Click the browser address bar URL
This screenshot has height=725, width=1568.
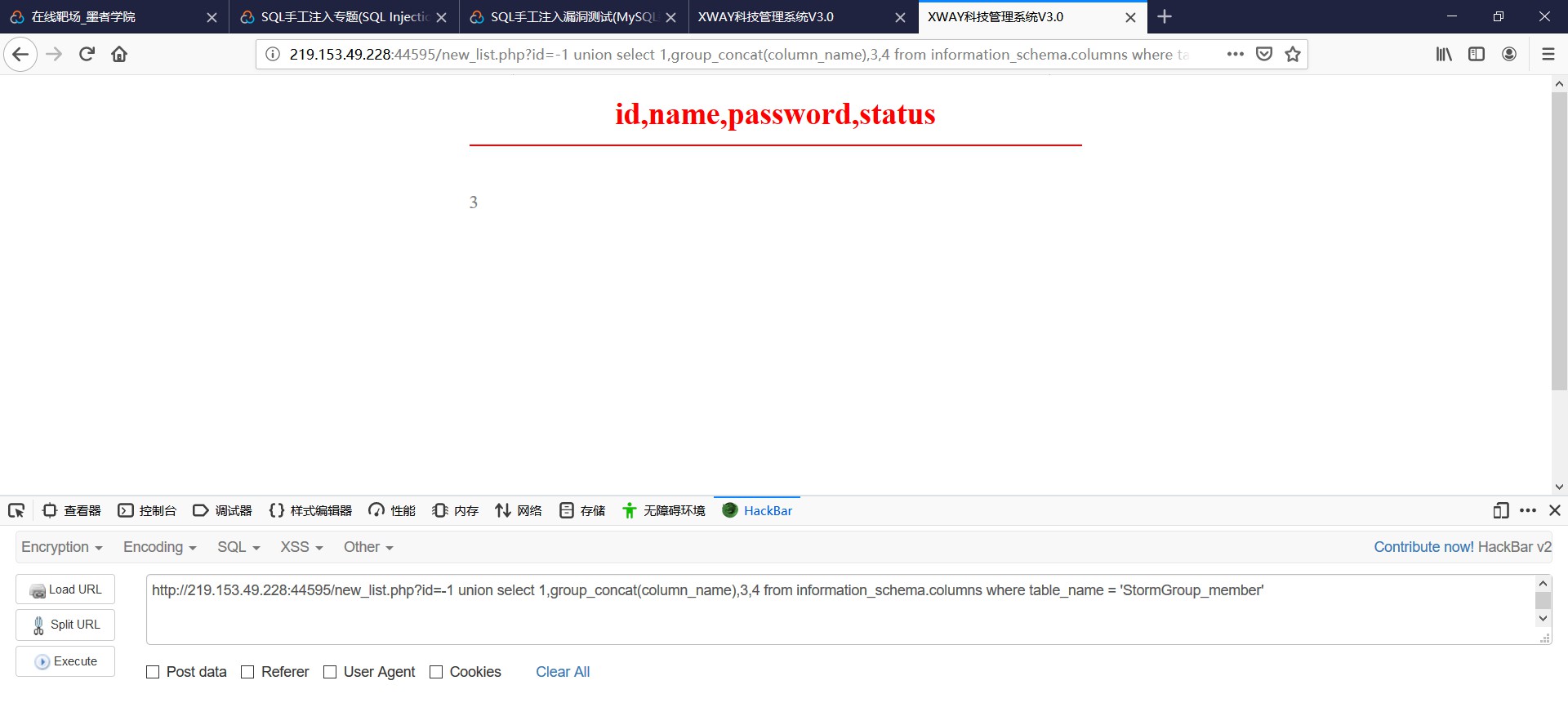(739, 55)
